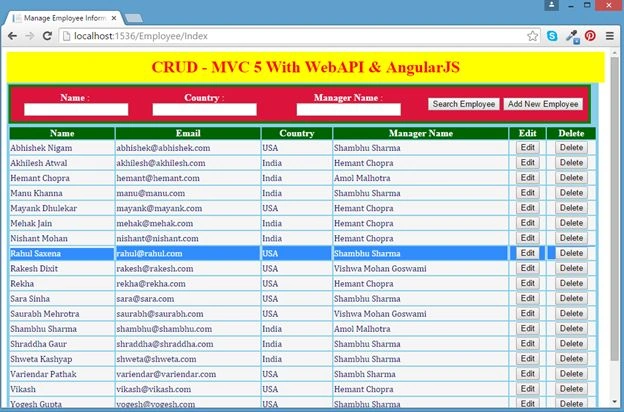Open the color picker extension icon
The image size is (624, 412).
[572, 37]
